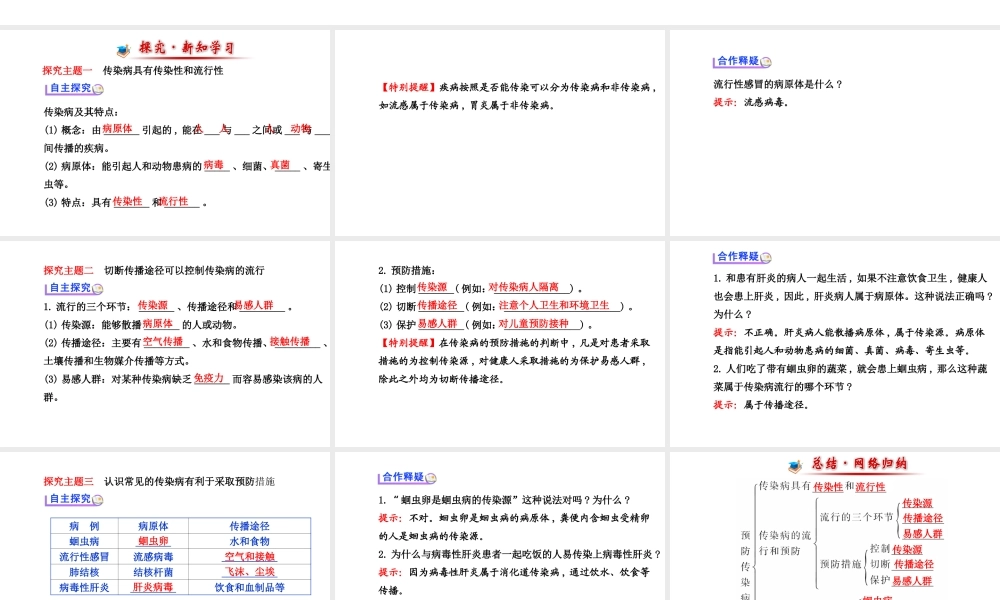Click 预防措施 node in summary diagram
This screenshot has height=600, width=1000.
coord(841,564)
